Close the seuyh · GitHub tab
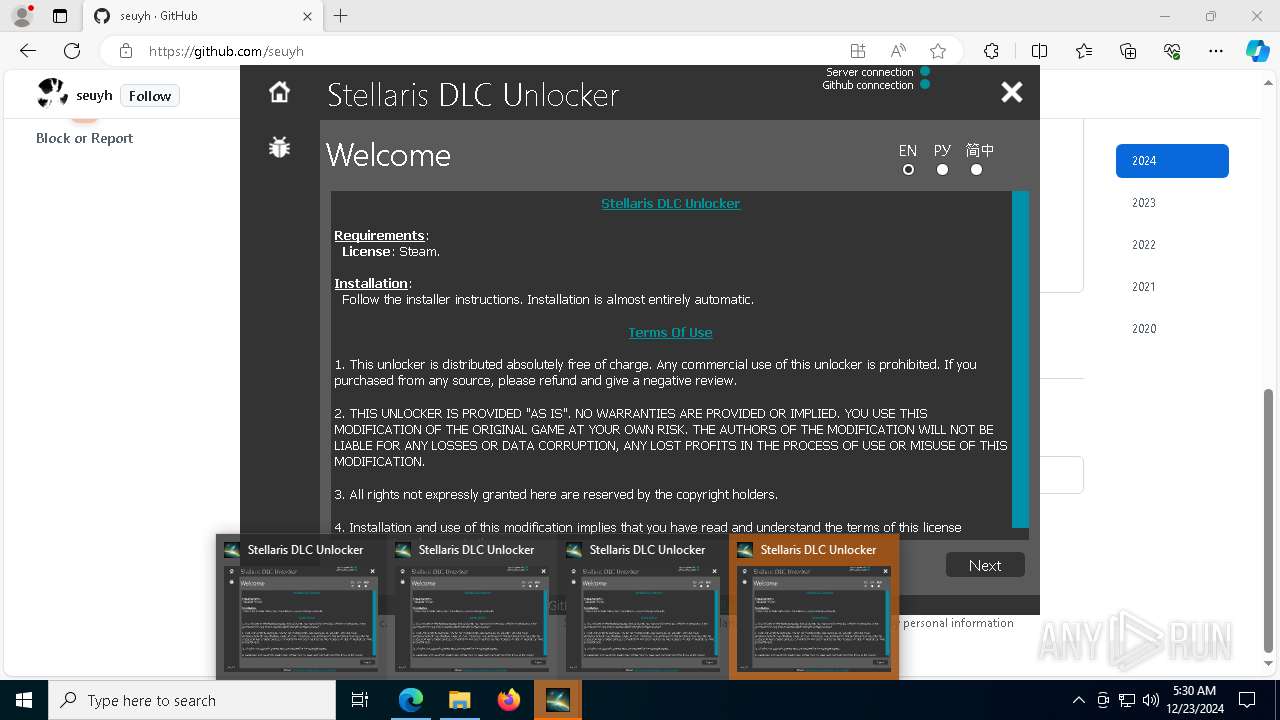The image size is (1280, 720). point(307,16)
